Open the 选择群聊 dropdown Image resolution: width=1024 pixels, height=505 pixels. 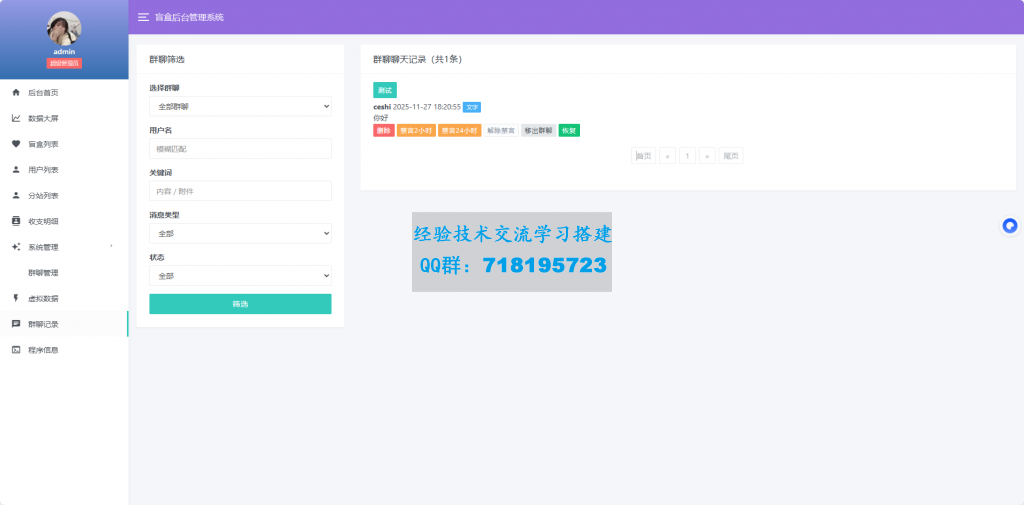click(240, 106)
